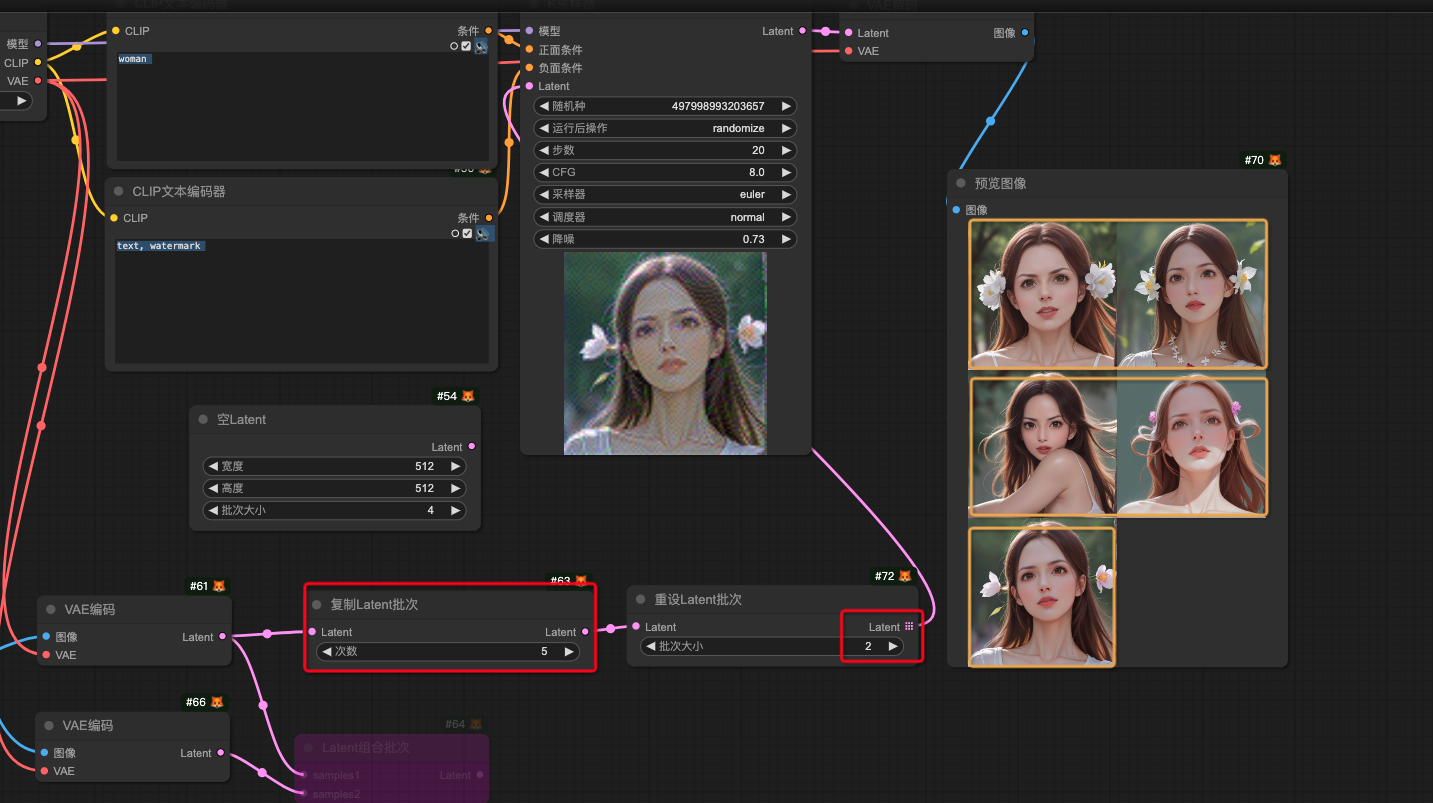This screenshot has height=803, width=1433.
Task: Click the Latent output port of VAE编码 #61
Action: [222, 637]
